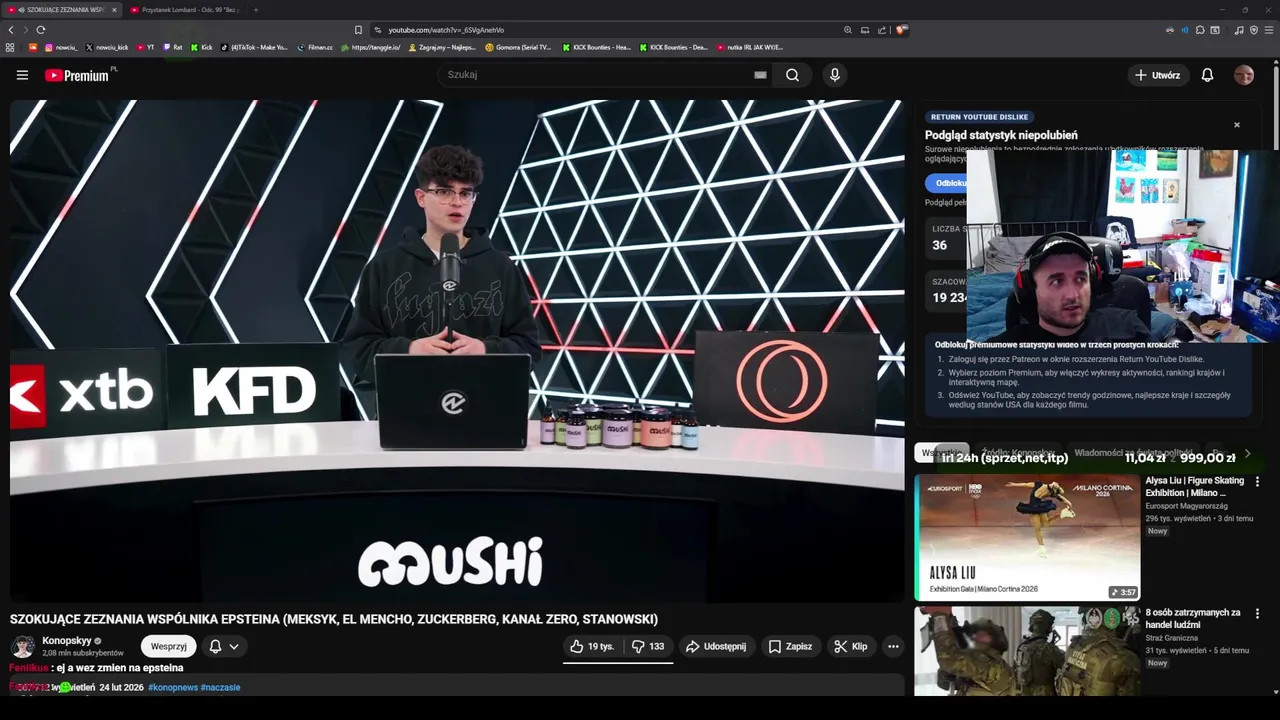
Task: Dislike the video showing 133
Action: pos(648,647)
